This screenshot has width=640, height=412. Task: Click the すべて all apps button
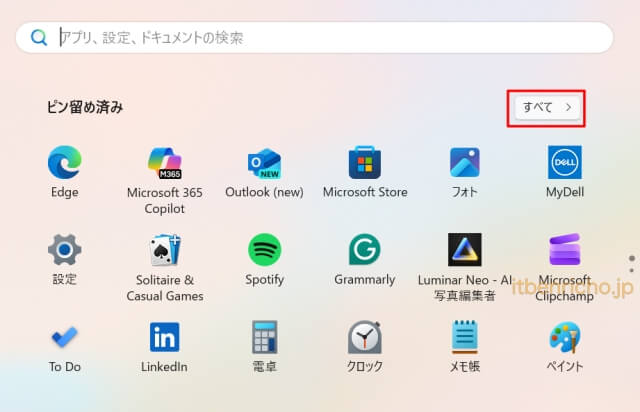click(546, 107)
